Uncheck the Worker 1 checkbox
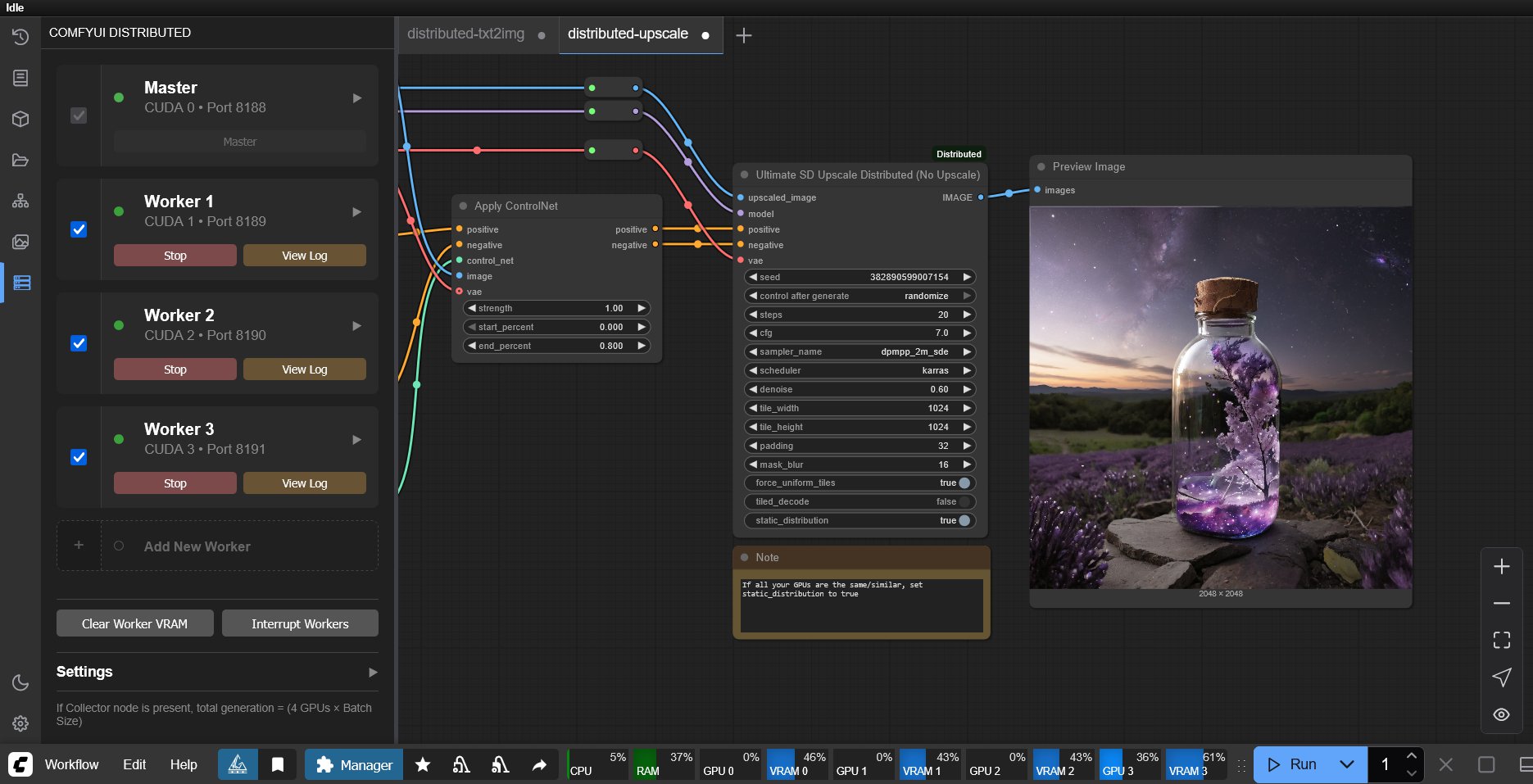Image resolution: width=1533 pixels, height=784 pixels. click(79, 229)
